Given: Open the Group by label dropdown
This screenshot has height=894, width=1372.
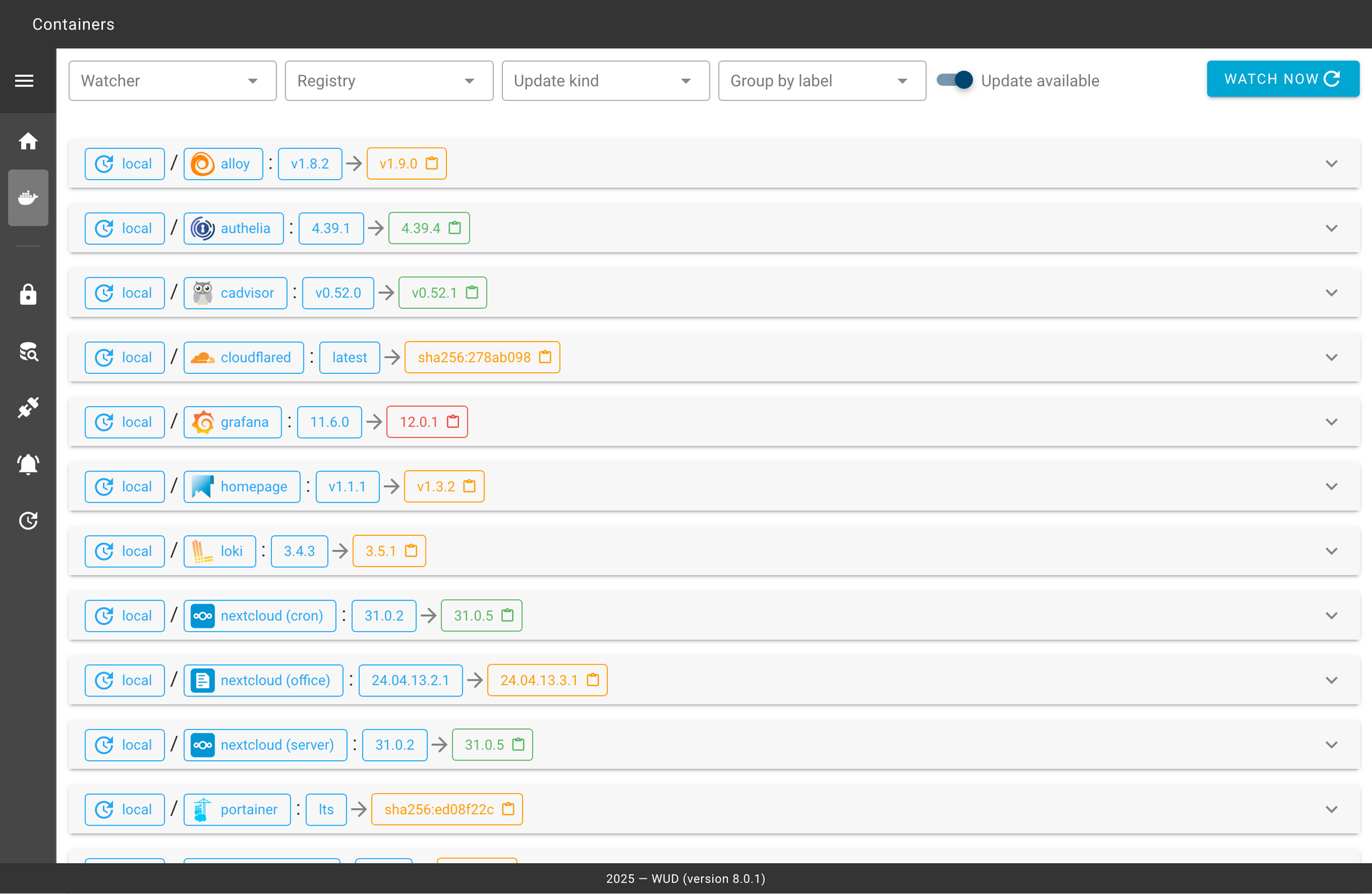Looking at the screenshot, I should pos(822,81).
